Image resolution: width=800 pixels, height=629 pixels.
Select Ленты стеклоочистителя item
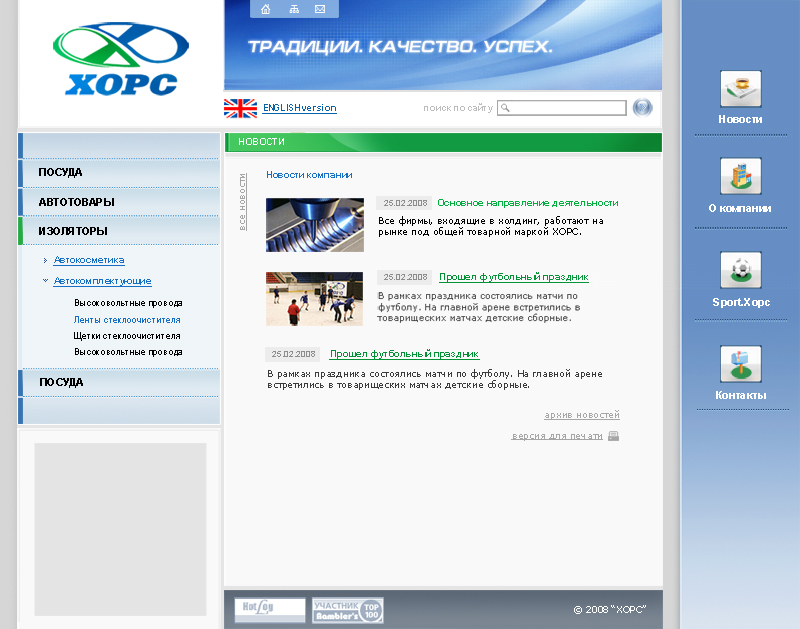pyautogui.click(x=127, y=320)
